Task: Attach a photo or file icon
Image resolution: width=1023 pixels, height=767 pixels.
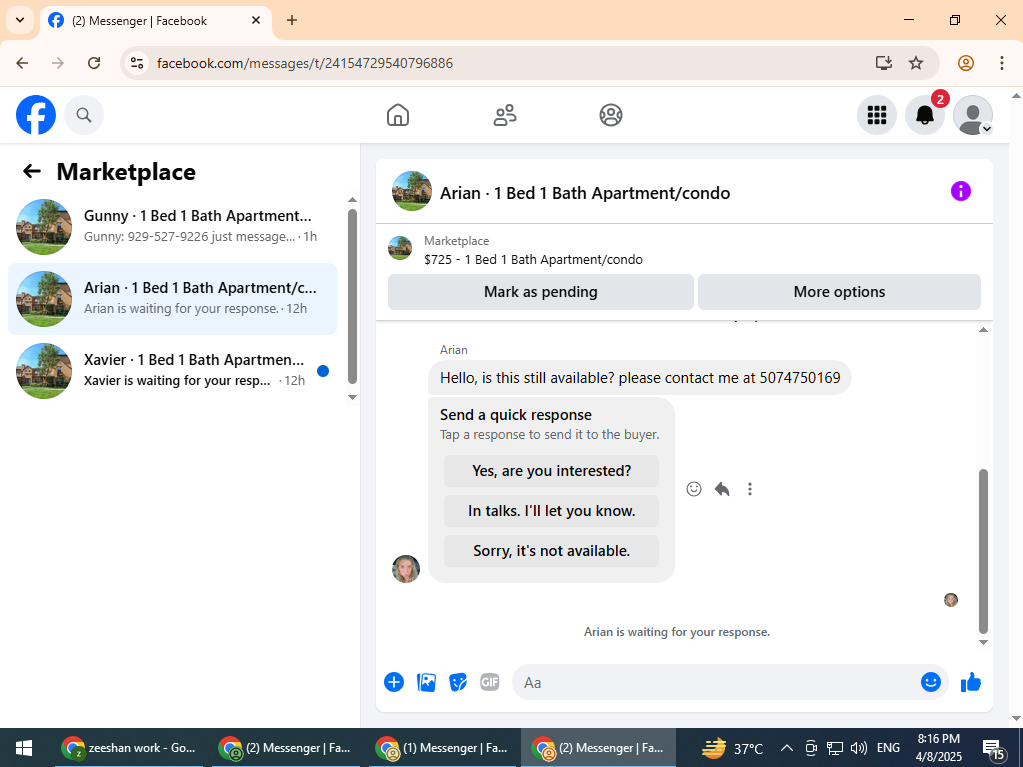Action: (x=426, y=682)
